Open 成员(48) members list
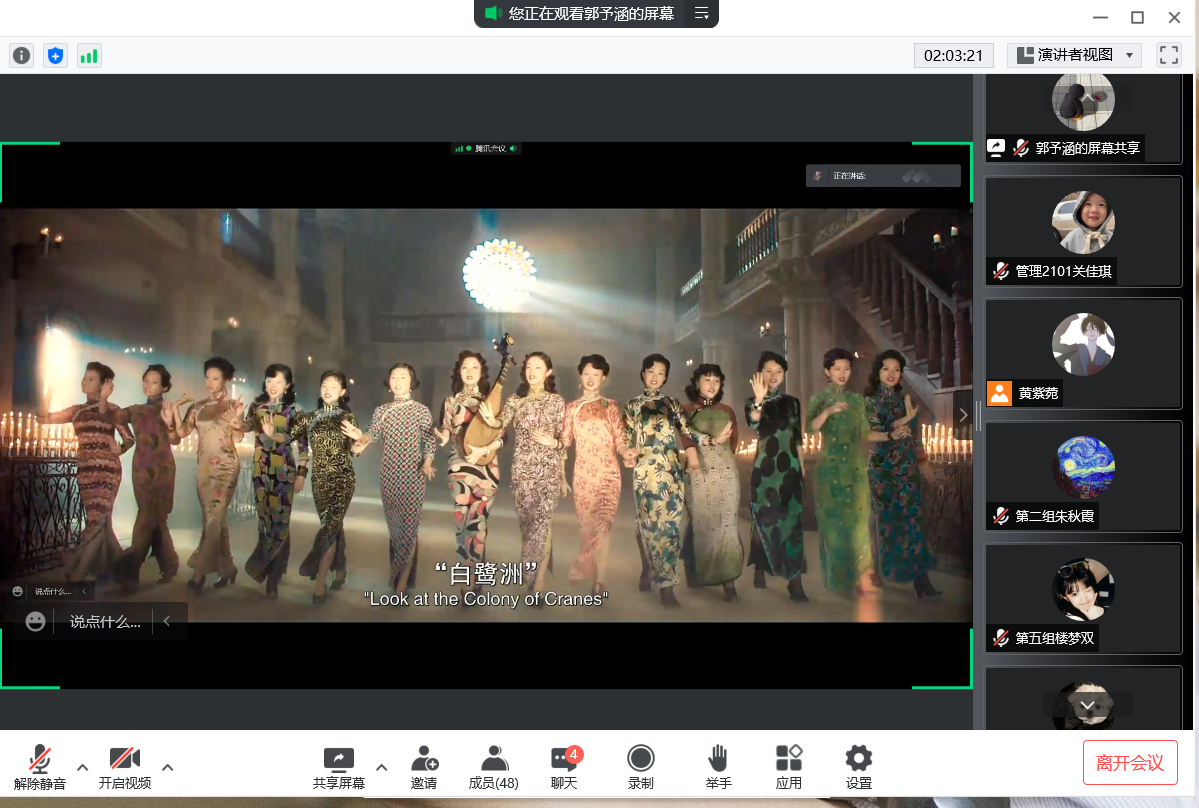This screenshot has height=808, width=1199. (494, 767)
